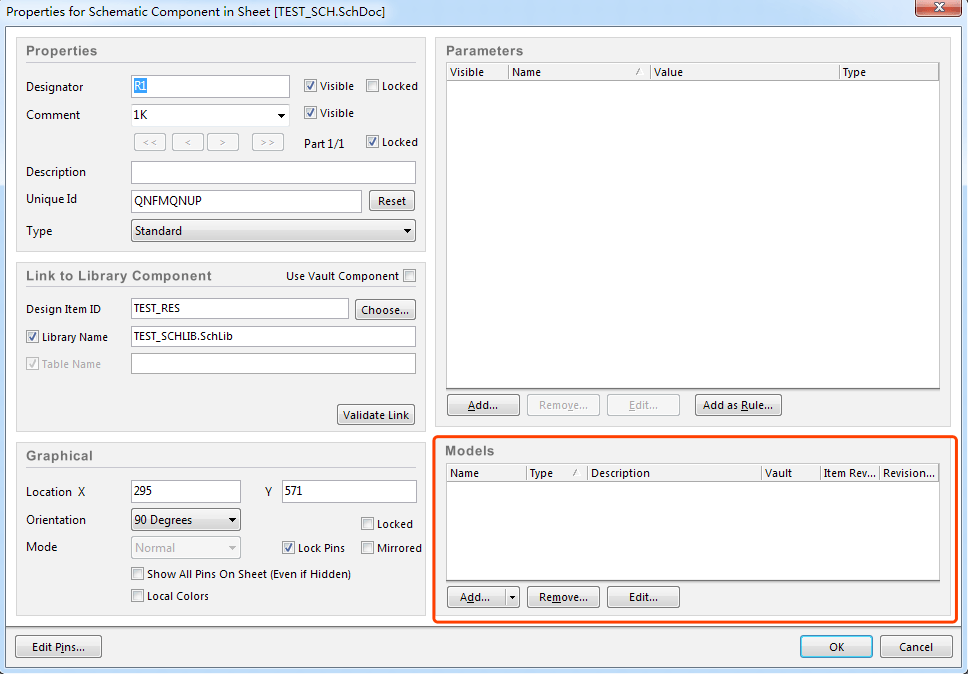Sort Models by the Description column header
Screen dimensions: 968x674
674,473
